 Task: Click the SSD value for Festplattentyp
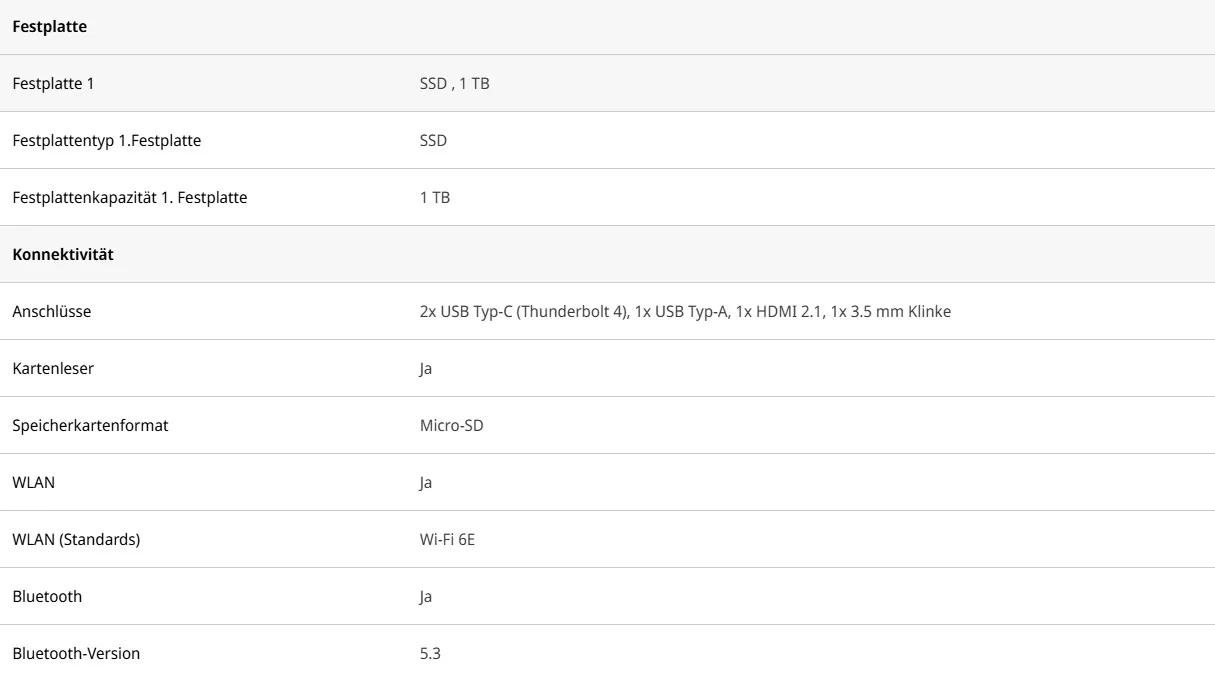click(x=433, y=141)
